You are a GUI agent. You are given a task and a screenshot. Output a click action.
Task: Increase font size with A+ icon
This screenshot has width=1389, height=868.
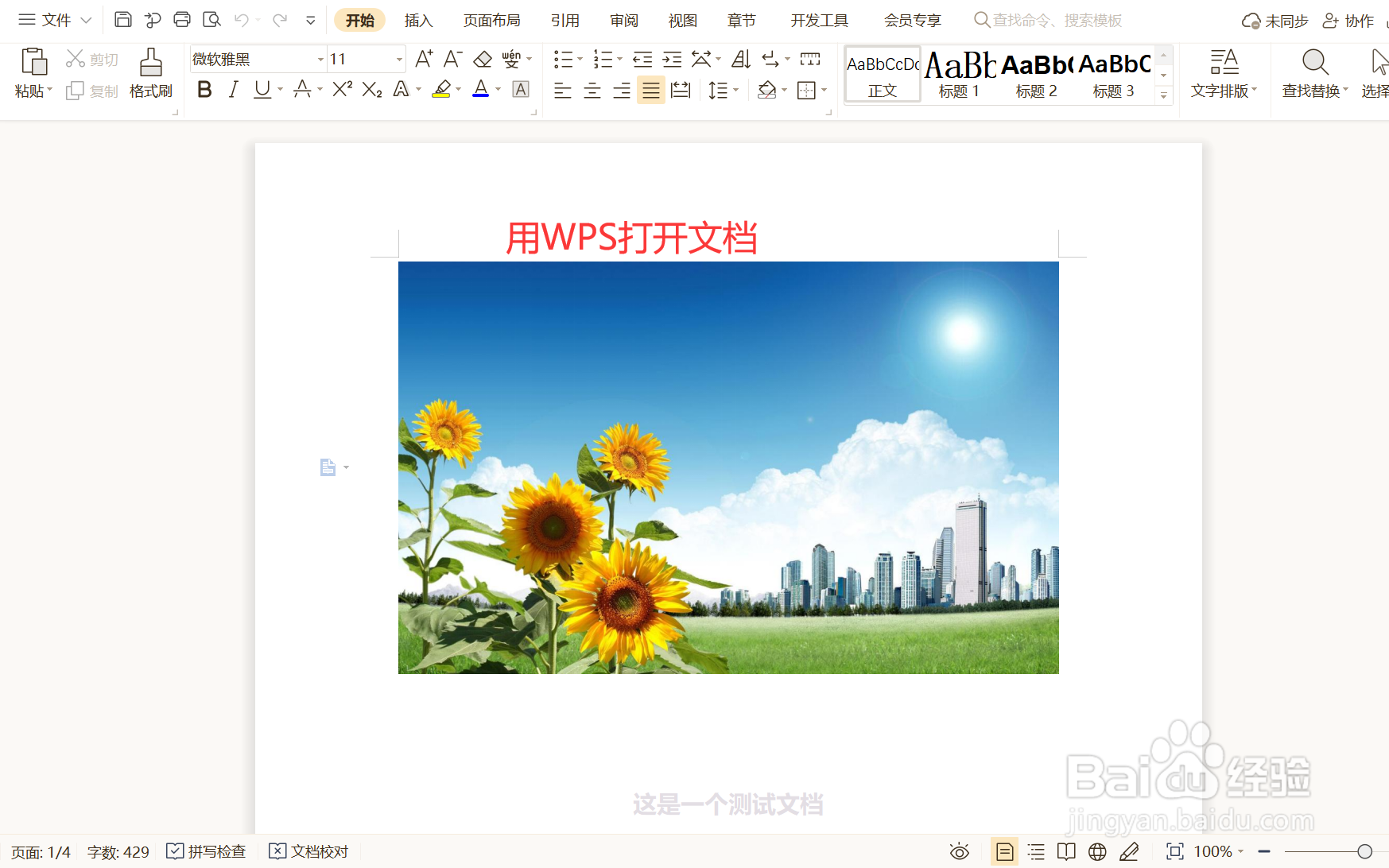pyautogui.click(x=424, y=59)
